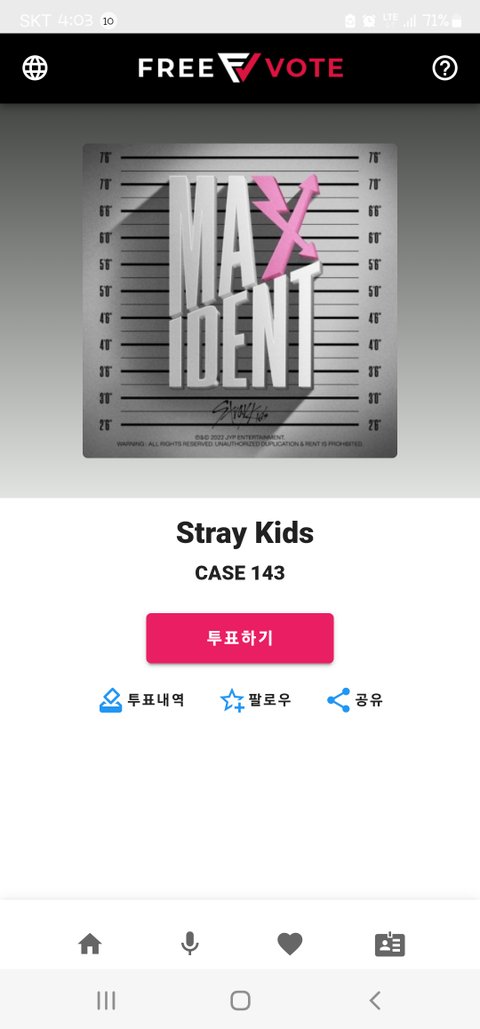Open the microphone tab
This screenshot has width=480, height=1029.
(190, 944)
